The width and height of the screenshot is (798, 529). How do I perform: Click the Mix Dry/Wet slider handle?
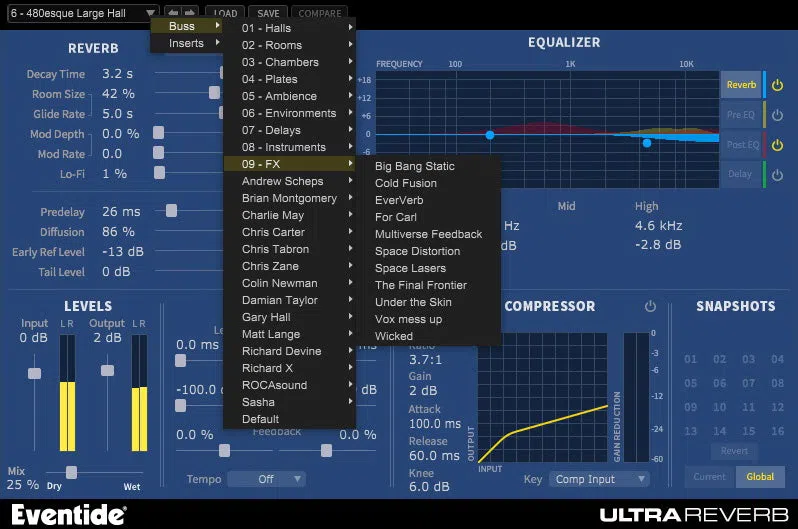coord(72,472)
